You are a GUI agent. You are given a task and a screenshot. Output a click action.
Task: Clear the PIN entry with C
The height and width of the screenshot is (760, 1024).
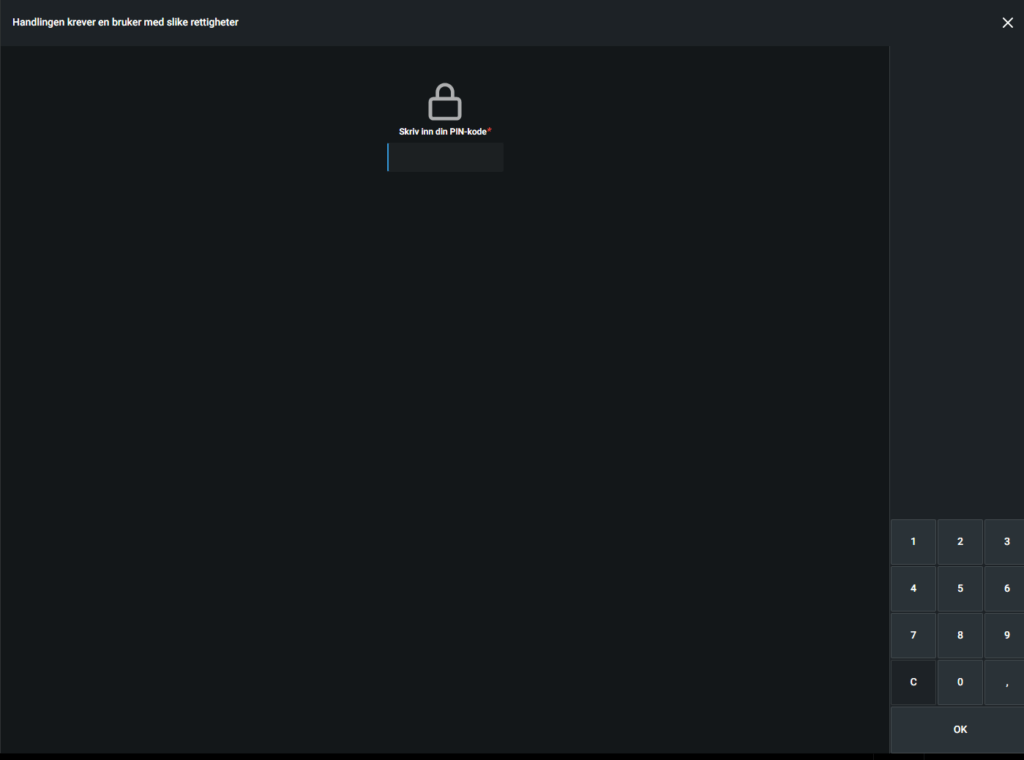pyautogui.click(x=913, y=683)
